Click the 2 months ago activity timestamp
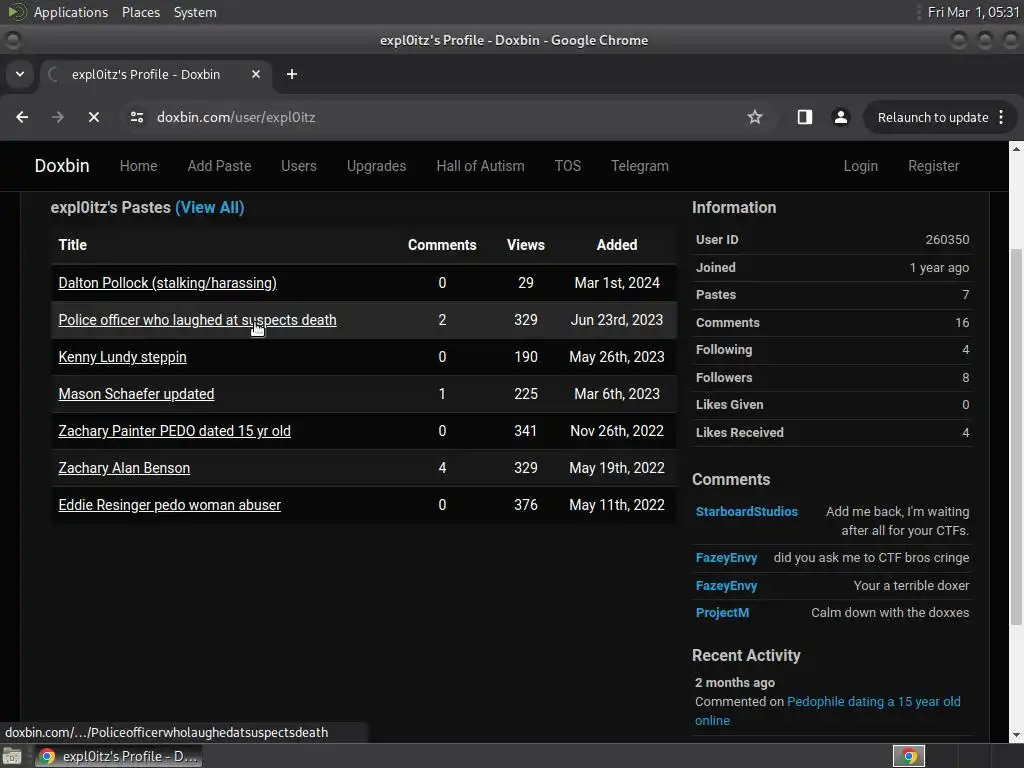The width and height of the screenshot is (1024, 768). (x=735, y=682)
